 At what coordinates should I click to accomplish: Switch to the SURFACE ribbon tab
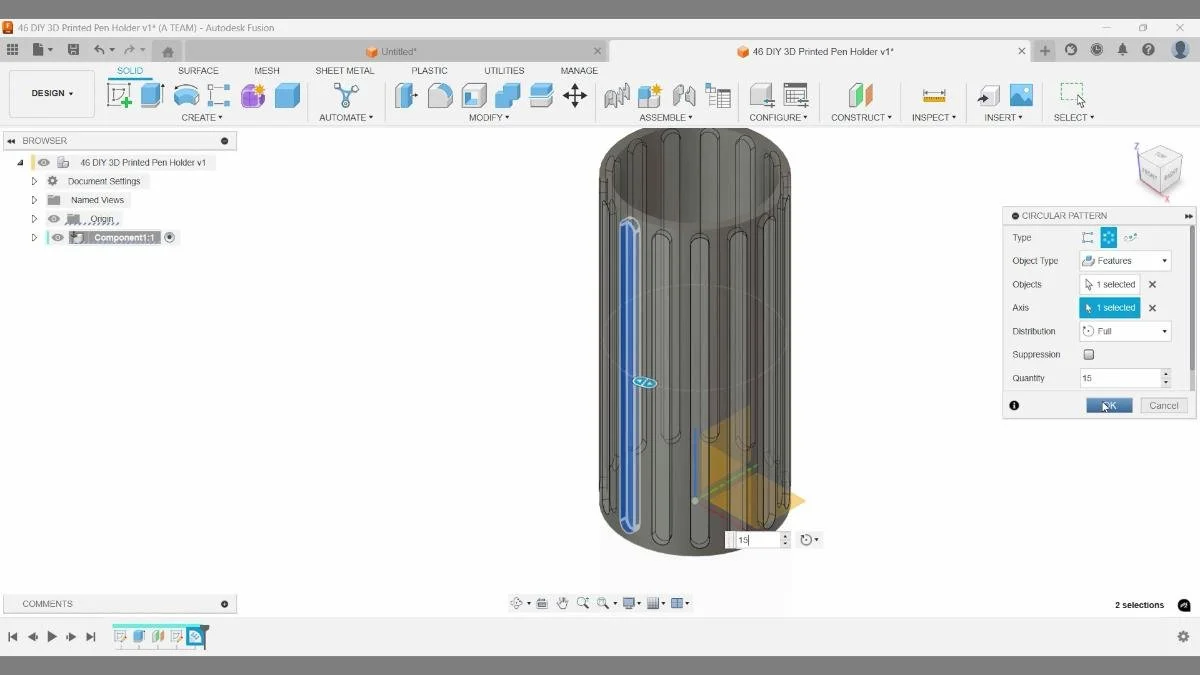point(198,70)
